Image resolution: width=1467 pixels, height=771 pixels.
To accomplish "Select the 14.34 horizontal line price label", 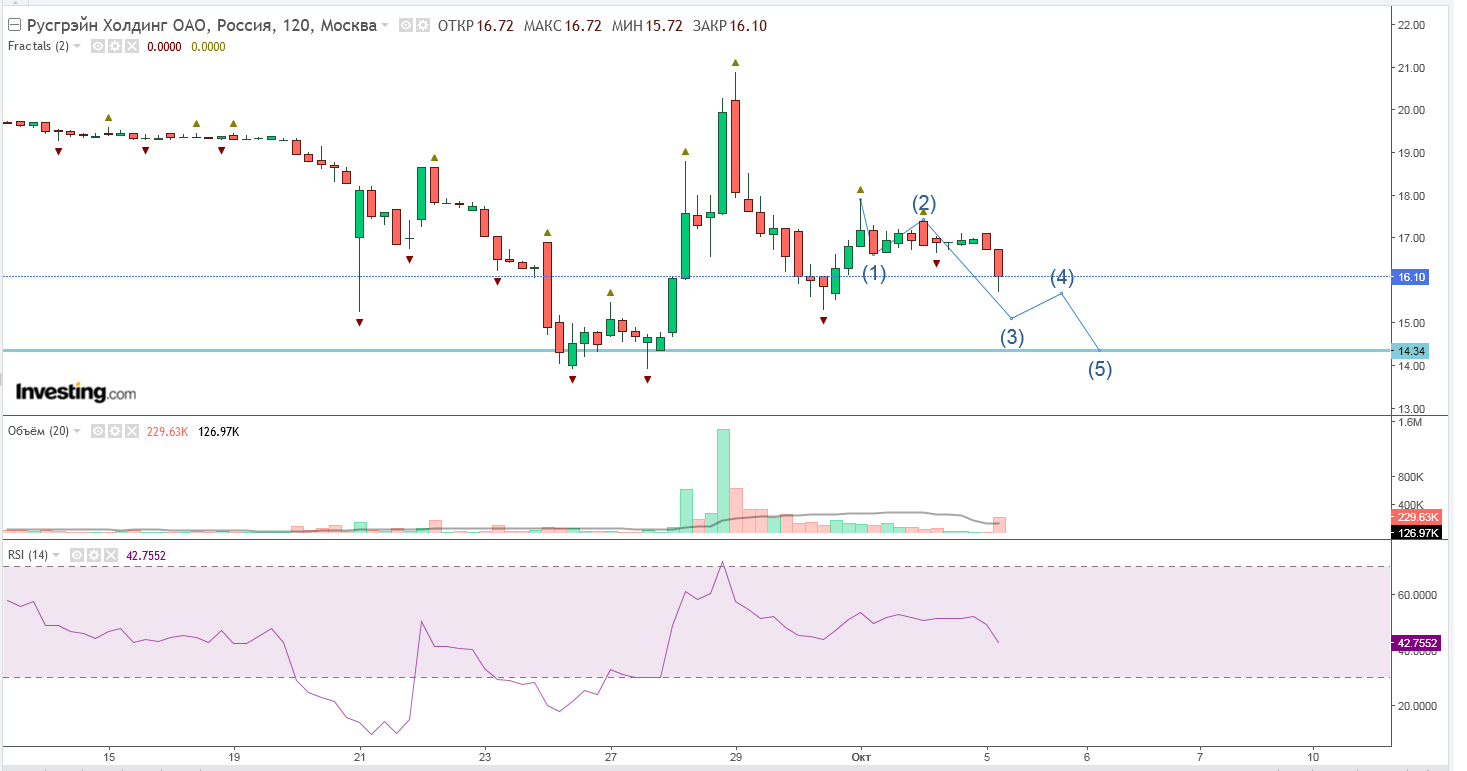I will coord(1412,351).
